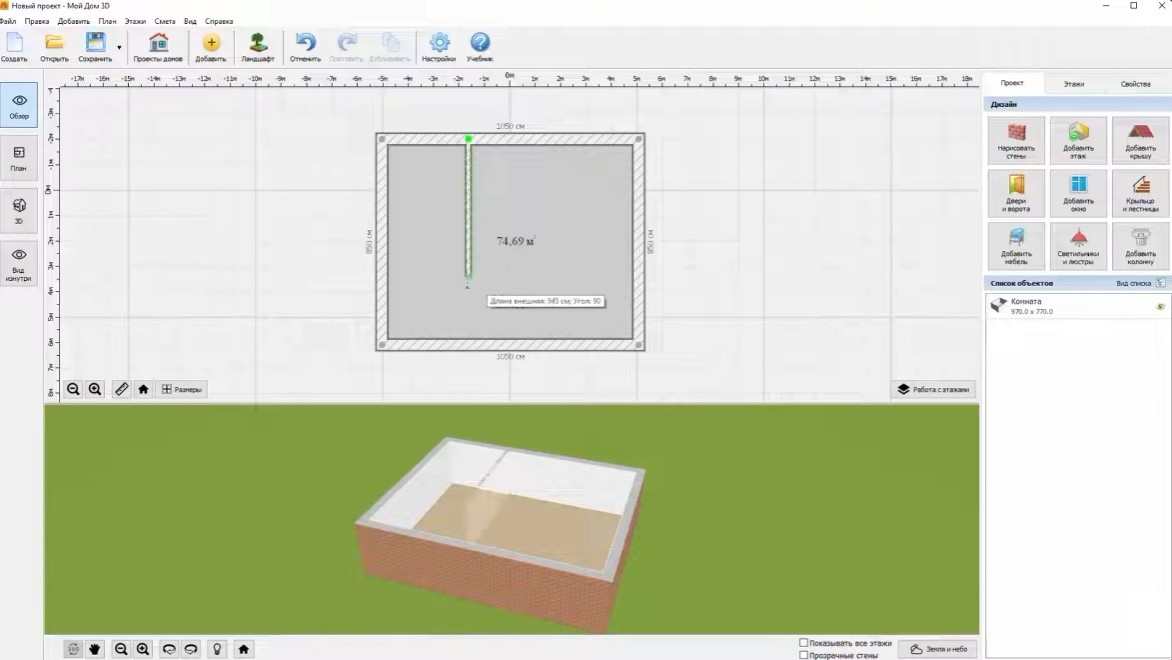This screenshot has height=660, width=1172.
Task: Enable the Прозрачные стены checkbox
Action: 804,656
